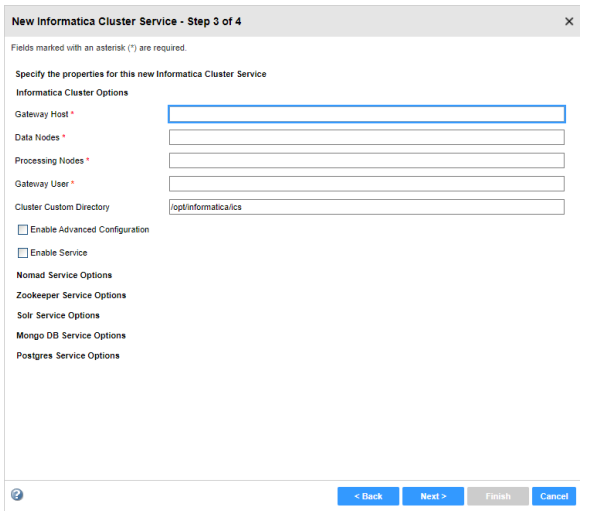Expand Solr Service Options section
This screenshot has width=601, height=511.
pyautogui.click(x=58, y=315)
